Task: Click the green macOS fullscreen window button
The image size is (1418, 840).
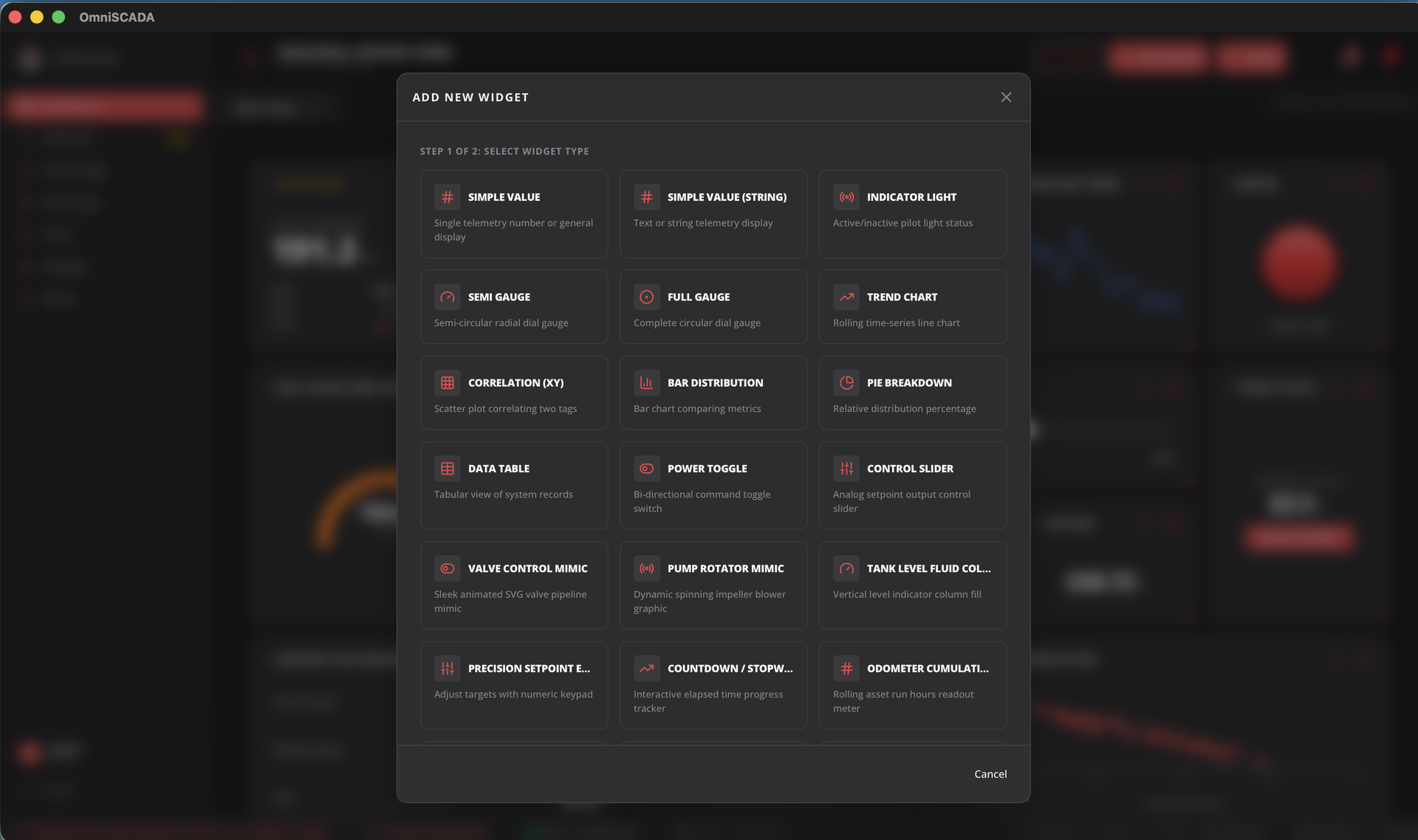Action: point(58,17)
